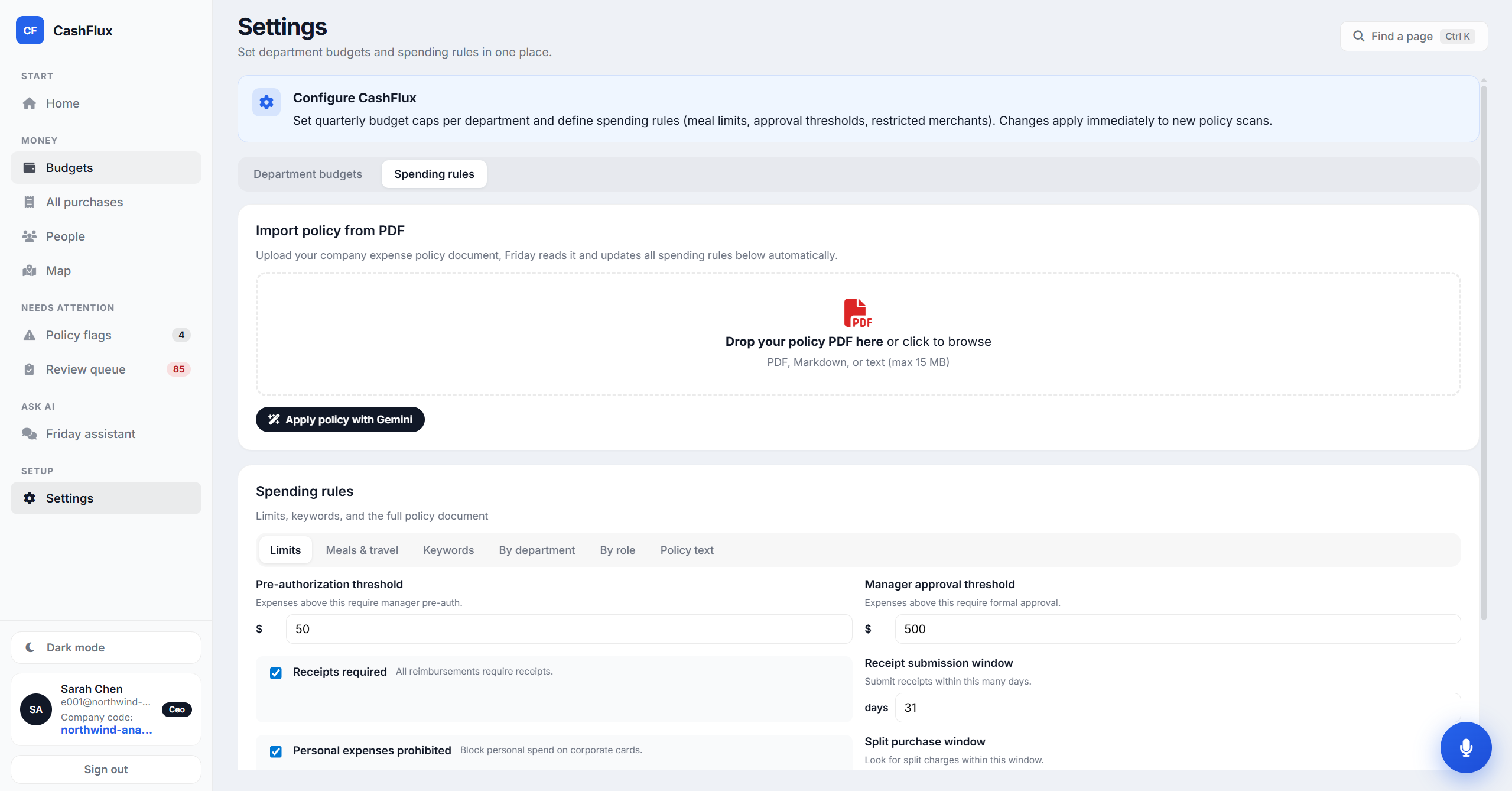Click the Policy flags count badge 4
Screen dimensions: 1512x791
coord(181,335)
